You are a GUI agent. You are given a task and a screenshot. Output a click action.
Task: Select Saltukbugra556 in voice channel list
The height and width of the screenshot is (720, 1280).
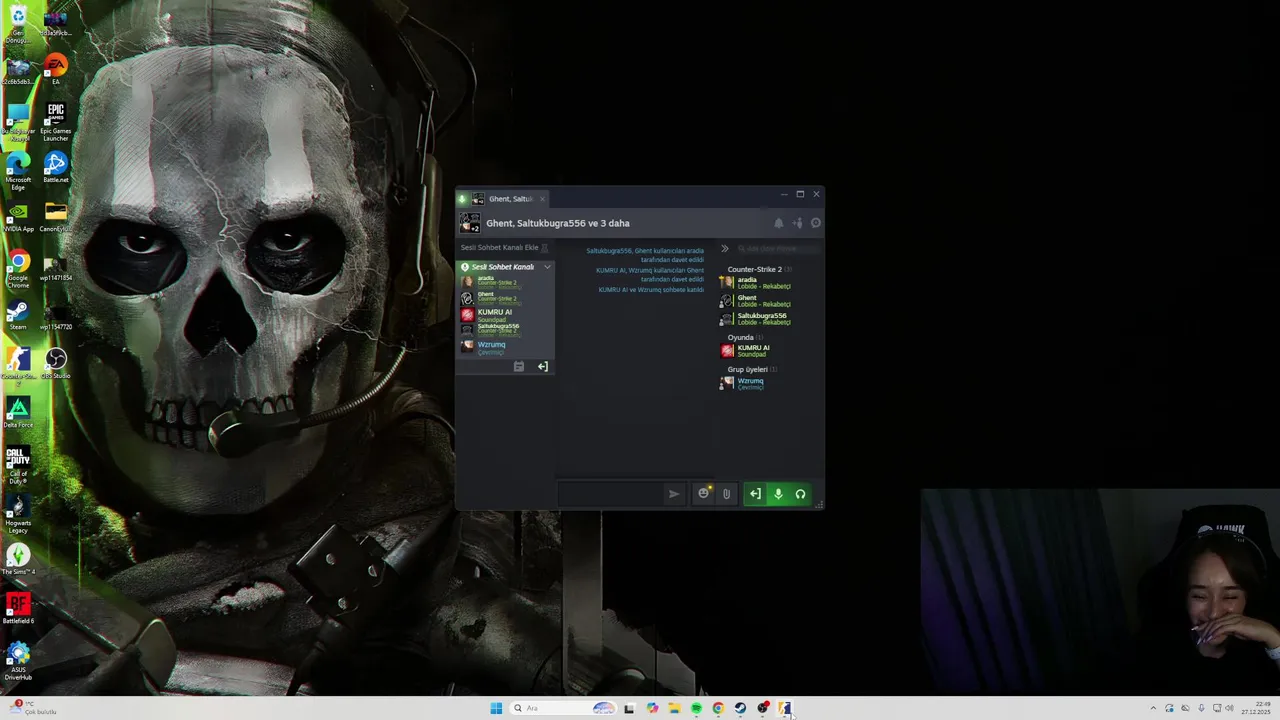pyautogui.click(x=505, y=329)
